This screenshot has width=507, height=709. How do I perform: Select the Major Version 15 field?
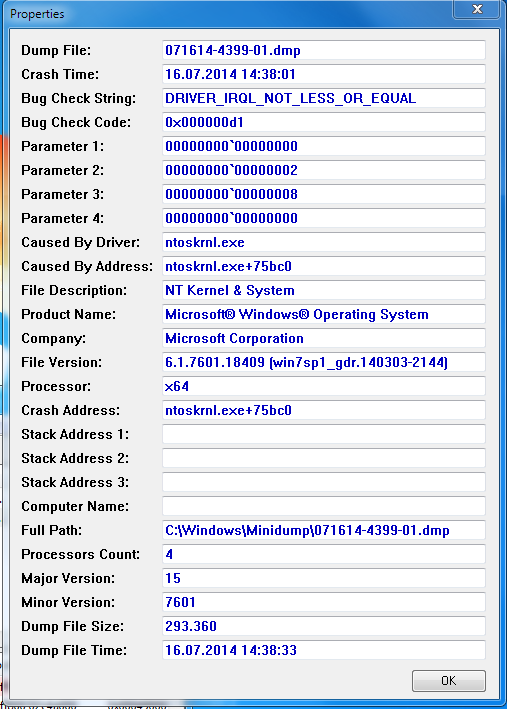324,578
